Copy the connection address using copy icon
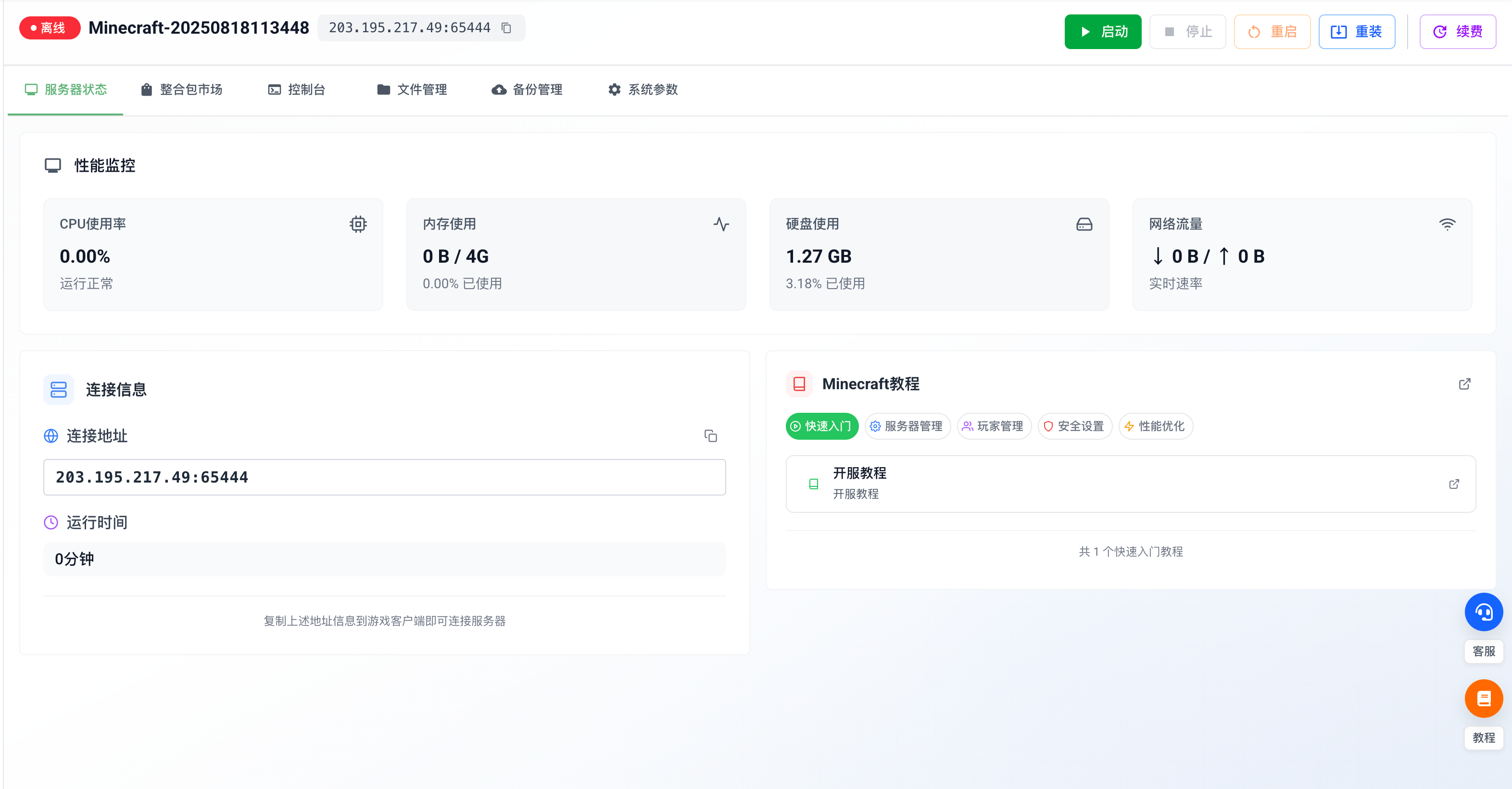This screenshot has height=789, width=1512. coord(710,435)
